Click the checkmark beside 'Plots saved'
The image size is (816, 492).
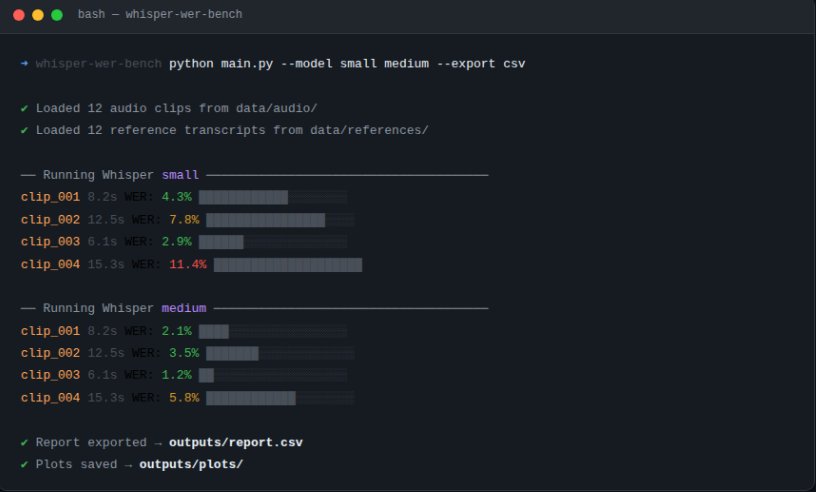pyautogui.click(x=24, y=464)
